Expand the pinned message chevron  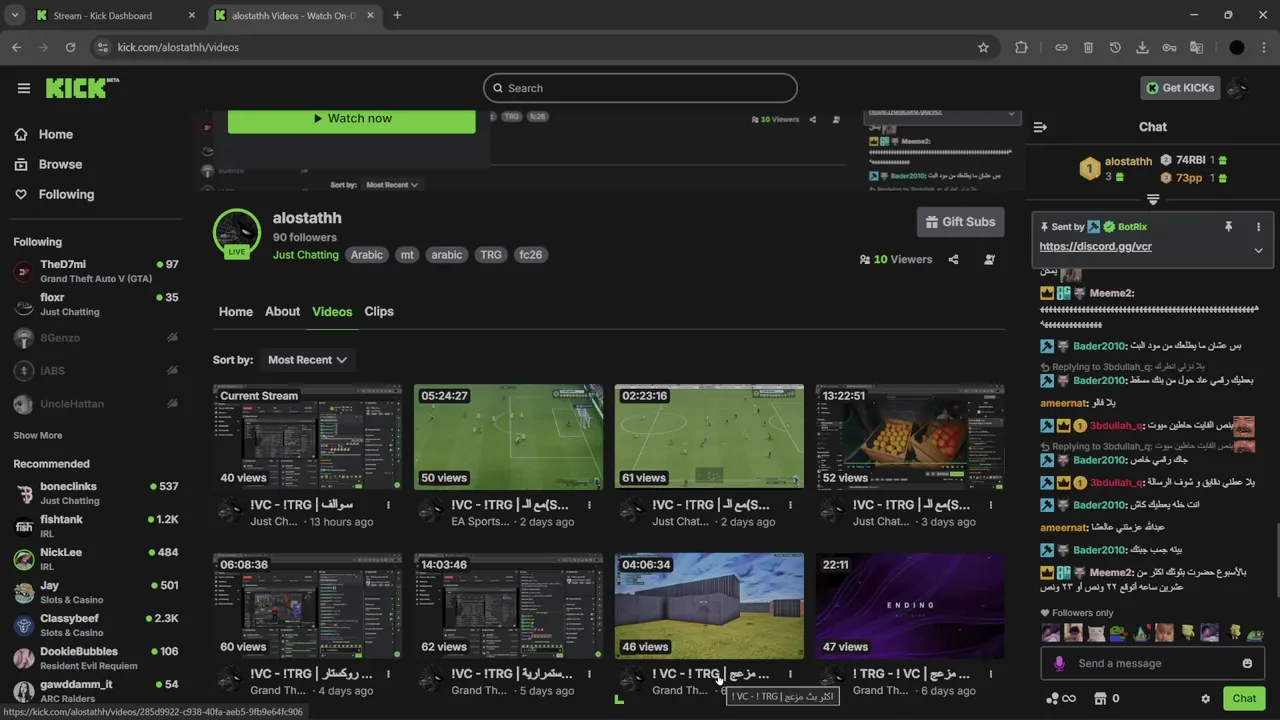pos(1258,250)
